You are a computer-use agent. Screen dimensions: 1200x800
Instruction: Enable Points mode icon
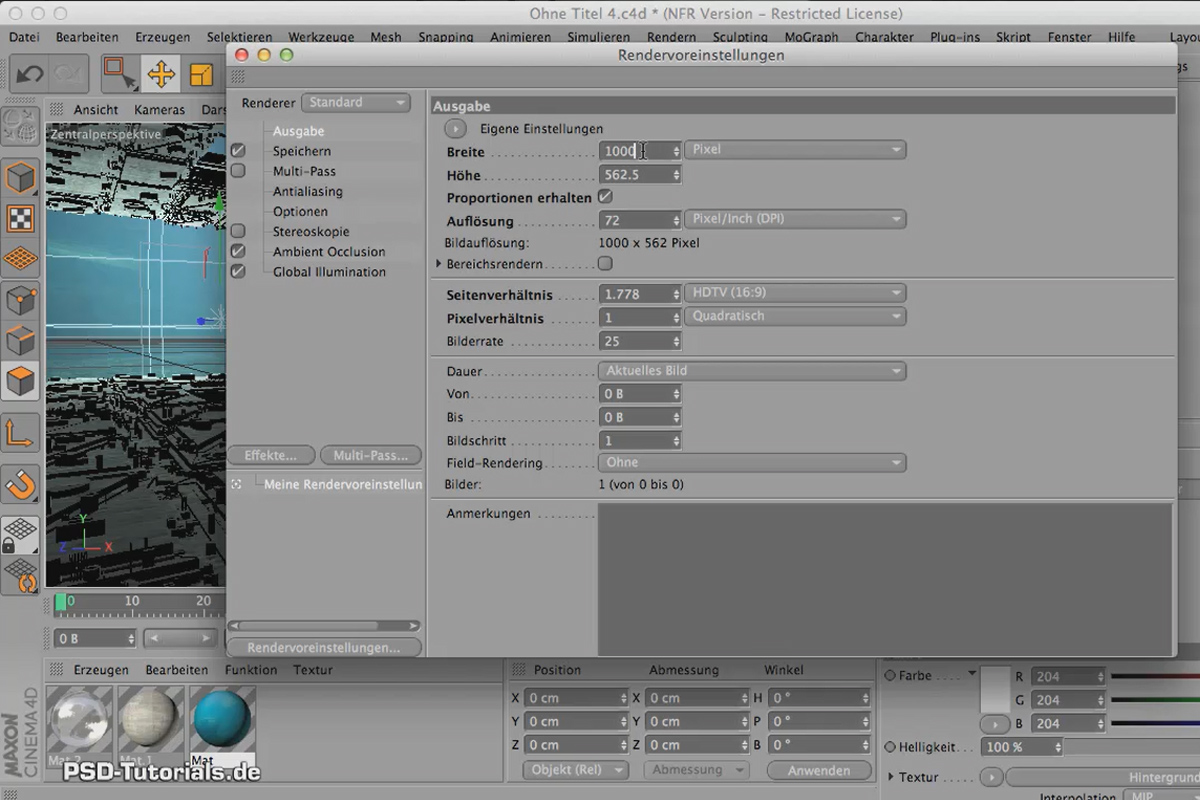coord(21,300)
